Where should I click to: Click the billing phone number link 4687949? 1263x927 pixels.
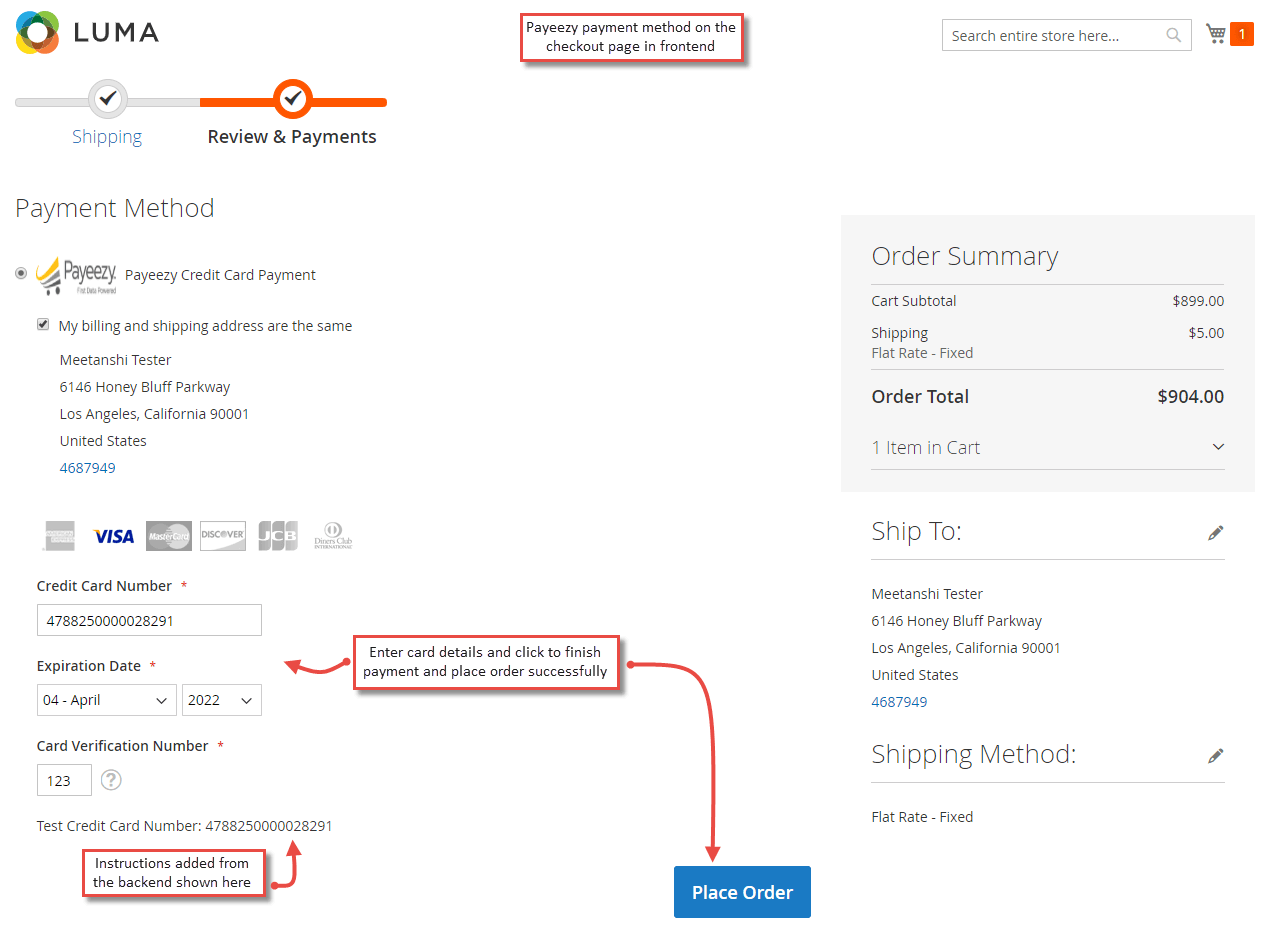tap(88, 468)
